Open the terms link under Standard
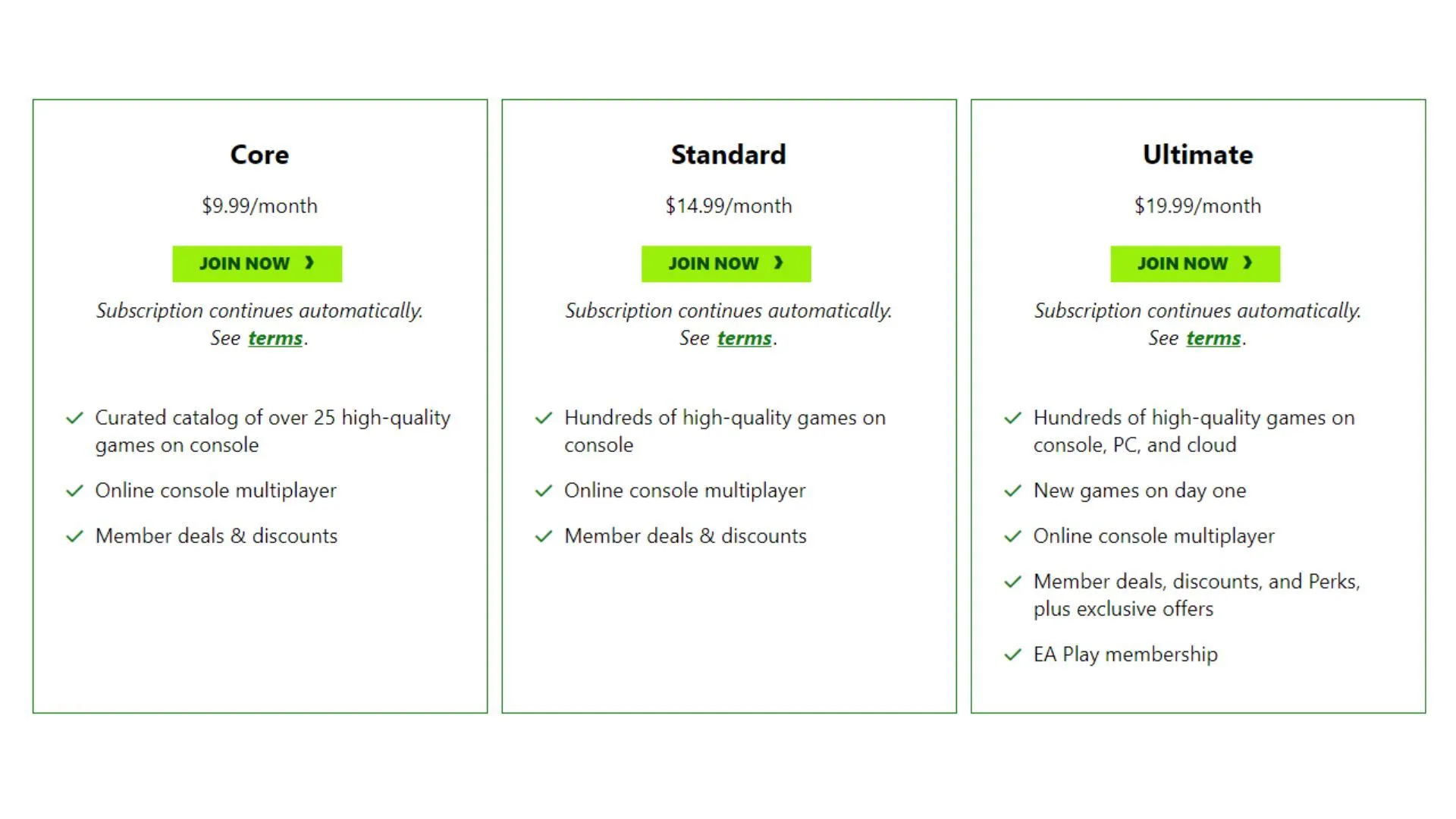The image size is (1456, 819). (x=743, y=338)
